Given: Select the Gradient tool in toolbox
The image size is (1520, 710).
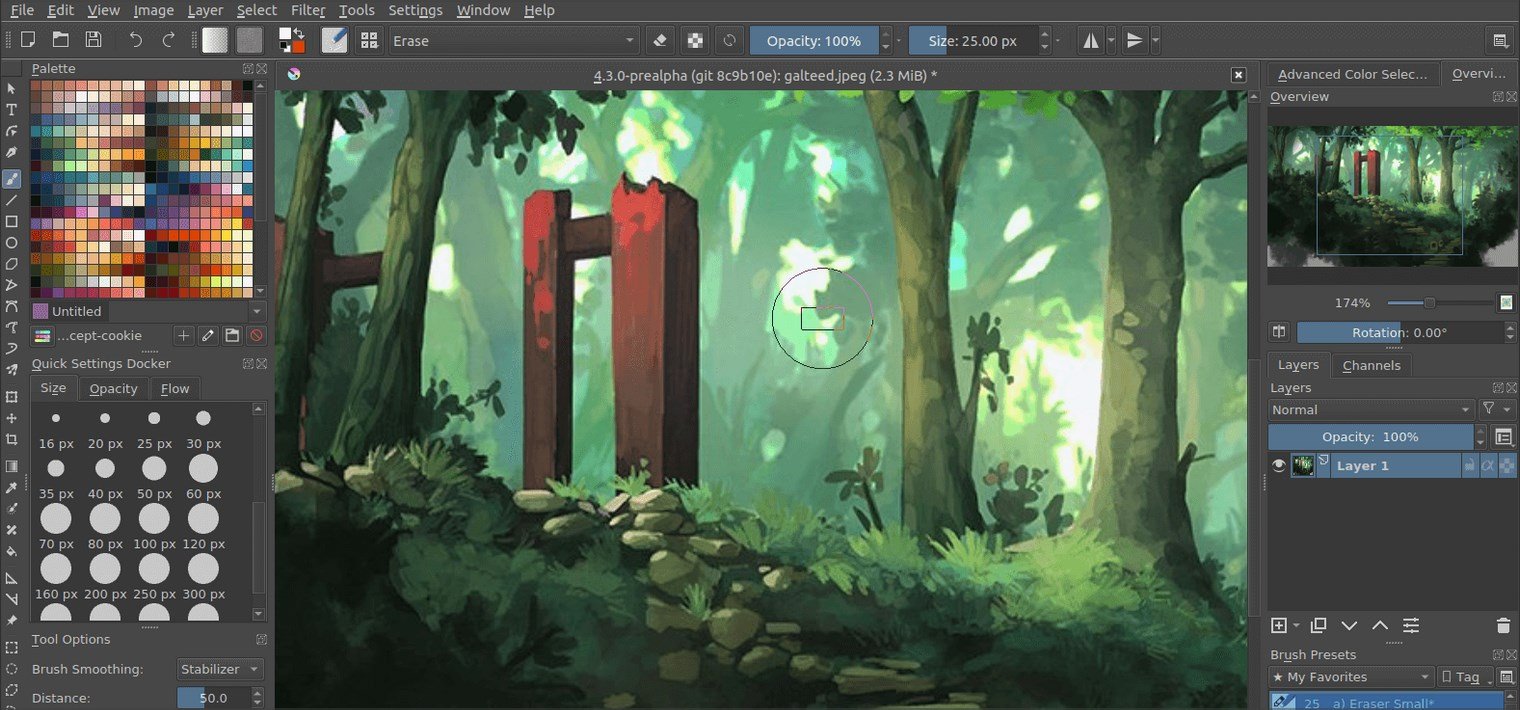Looking at the screenshot, I should coord(12,466).
